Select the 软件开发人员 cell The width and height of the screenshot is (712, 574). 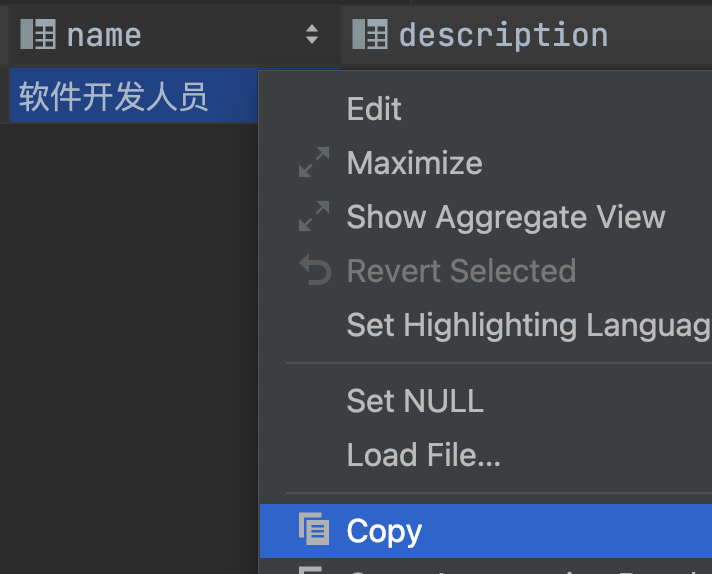point(113,97)
